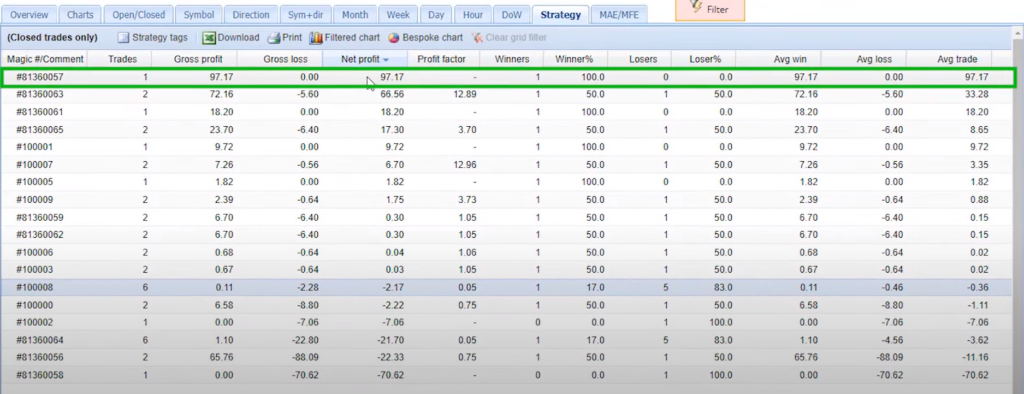Switch to the Week tab

click(x=398, y=14)
